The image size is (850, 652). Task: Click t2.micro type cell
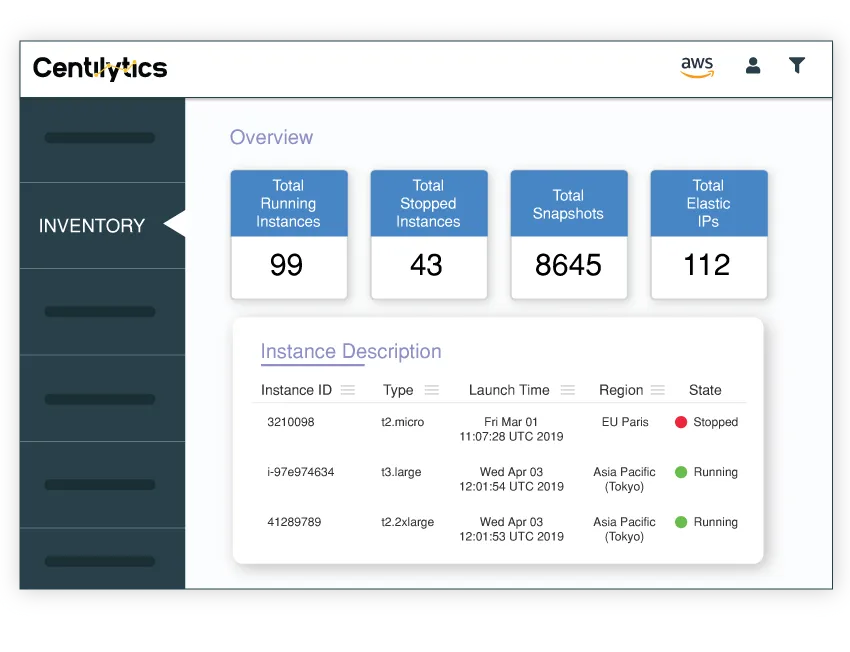point(402,422)
